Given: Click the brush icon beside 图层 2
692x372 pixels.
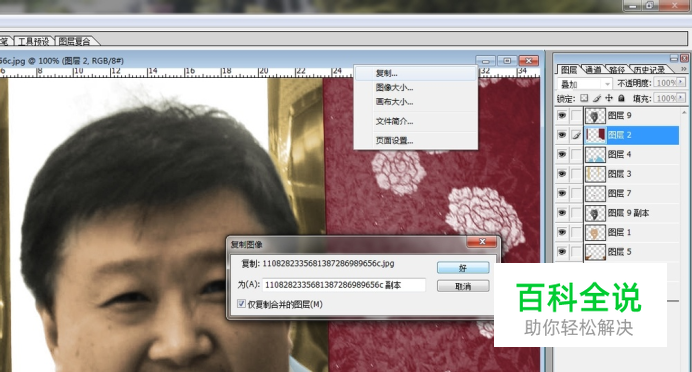Looking at the screenshot, I should tap(576, 135).
